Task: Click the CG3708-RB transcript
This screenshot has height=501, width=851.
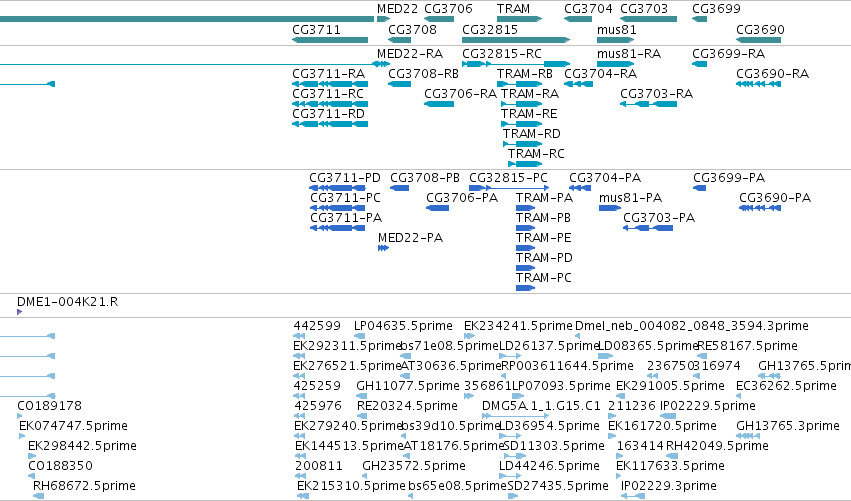Action: (399, 84)
